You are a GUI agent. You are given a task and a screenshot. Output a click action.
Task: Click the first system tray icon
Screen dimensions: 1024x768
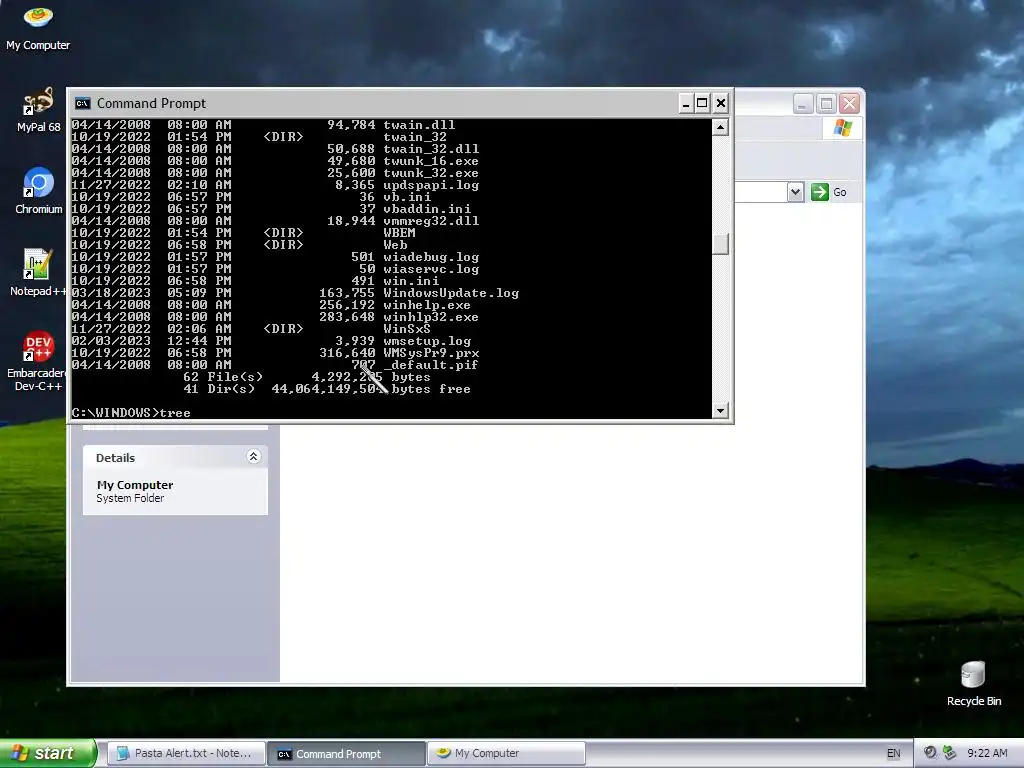tap(930, 753)
